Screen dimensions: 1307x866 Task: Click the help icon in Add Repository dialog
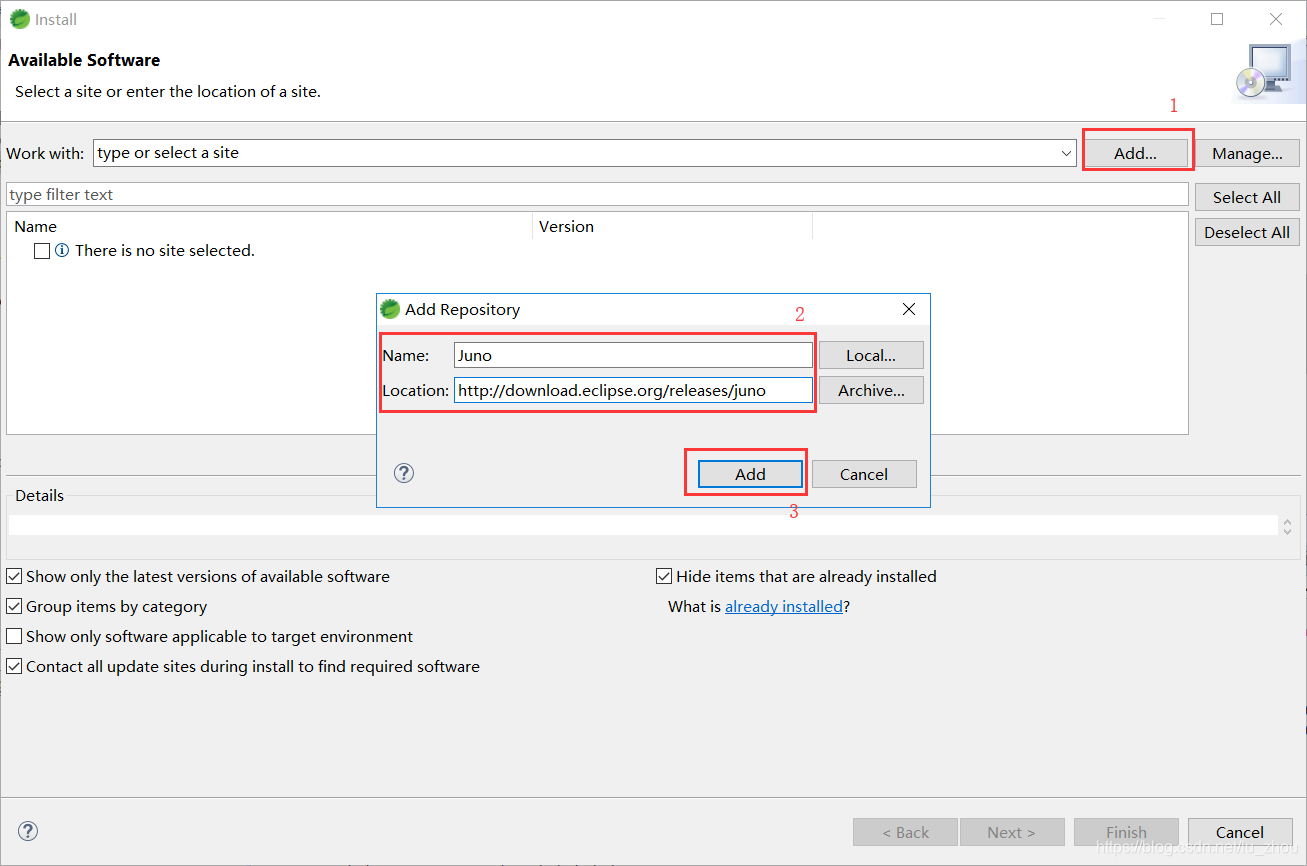click(404, 473)
